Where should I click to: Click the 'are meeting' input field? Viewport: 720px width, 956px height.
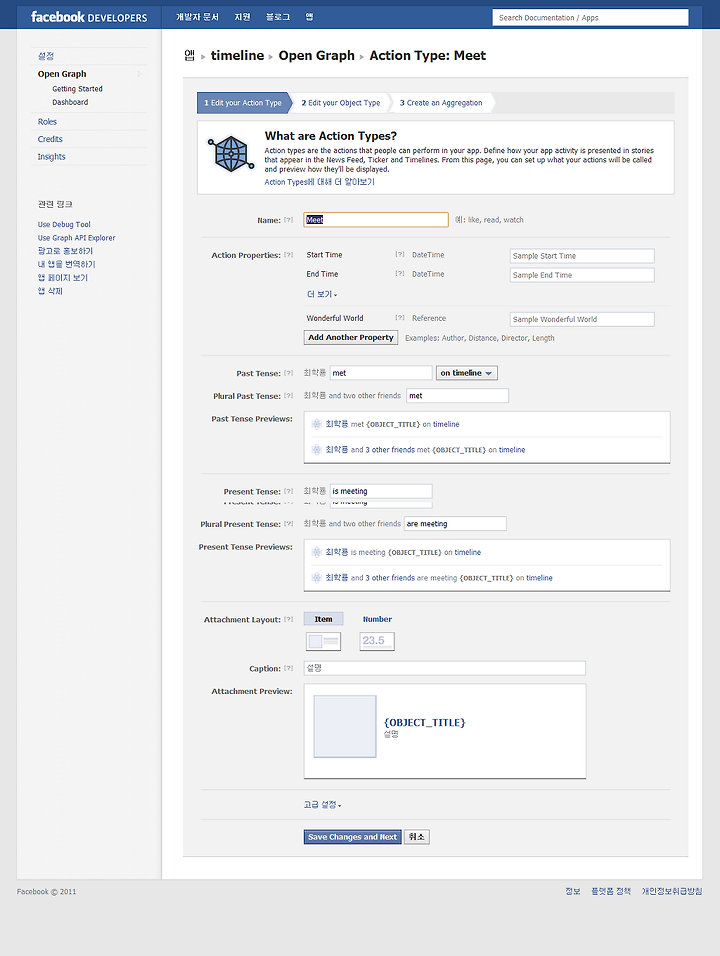[x=455, y=524]
